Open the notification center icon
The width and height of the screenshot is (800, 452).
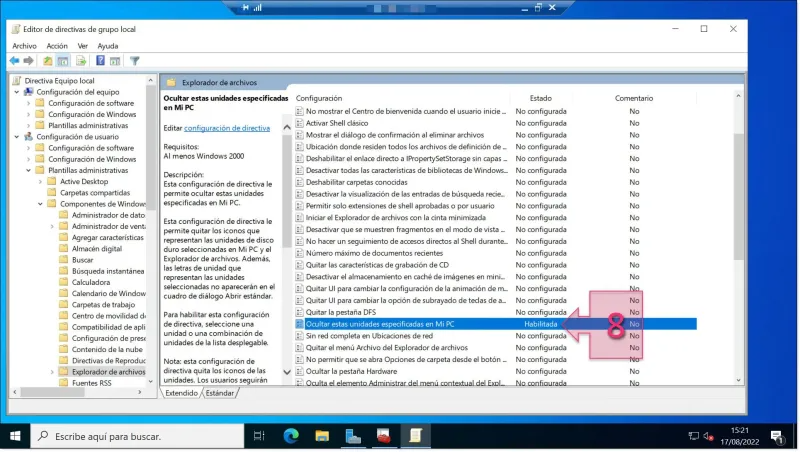tap(777, 436)
